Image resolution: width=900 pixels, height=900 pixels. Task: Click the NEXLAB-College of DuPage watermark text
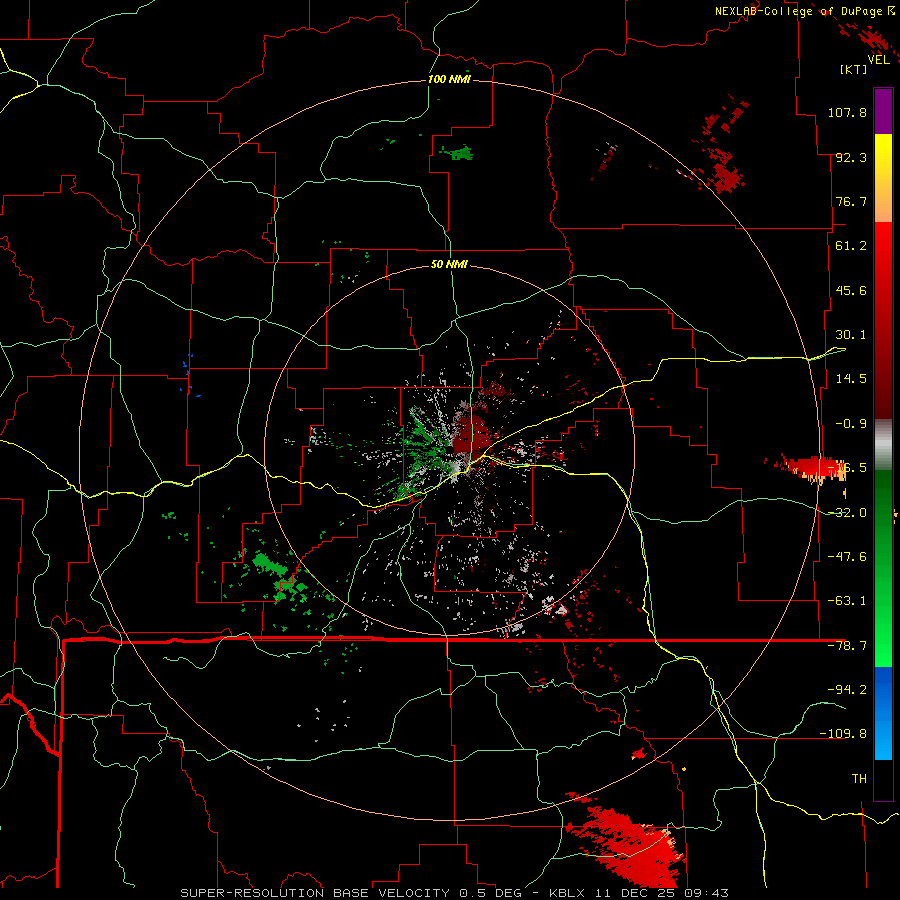coord(804,11)
